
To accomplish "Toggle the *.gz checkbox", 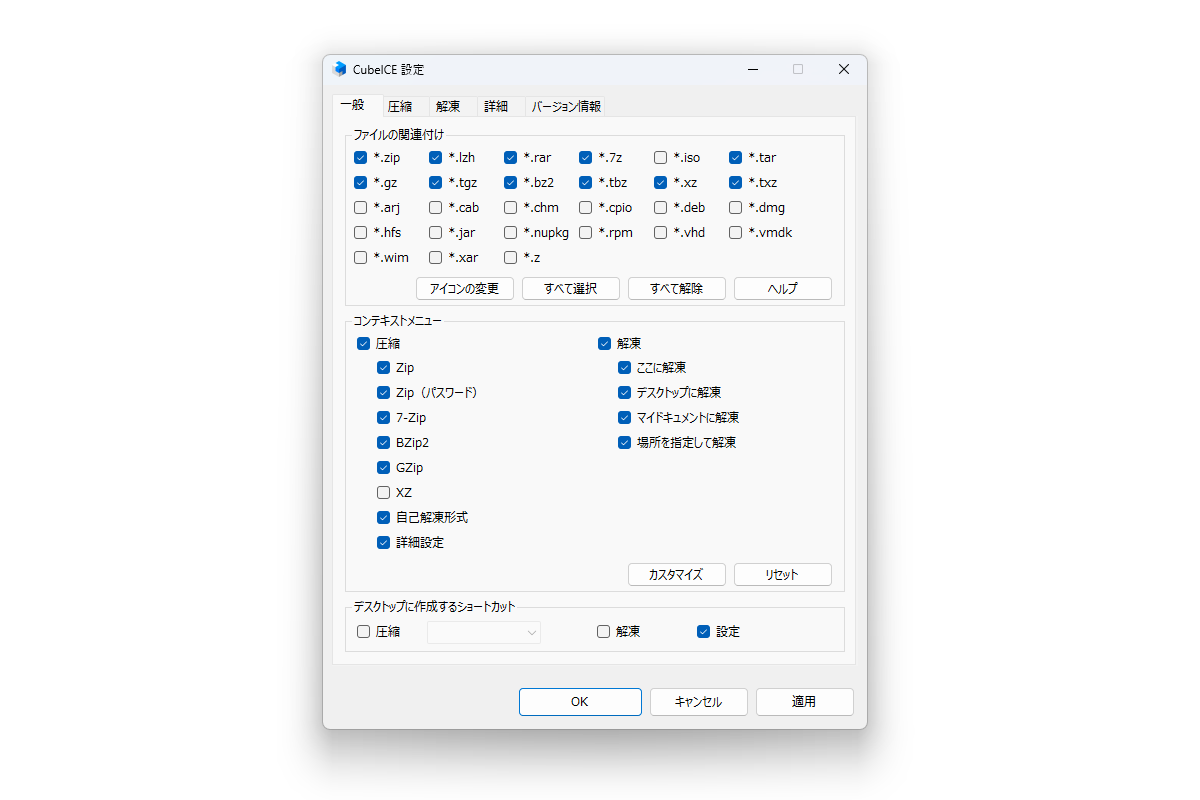I will point(360,182).
